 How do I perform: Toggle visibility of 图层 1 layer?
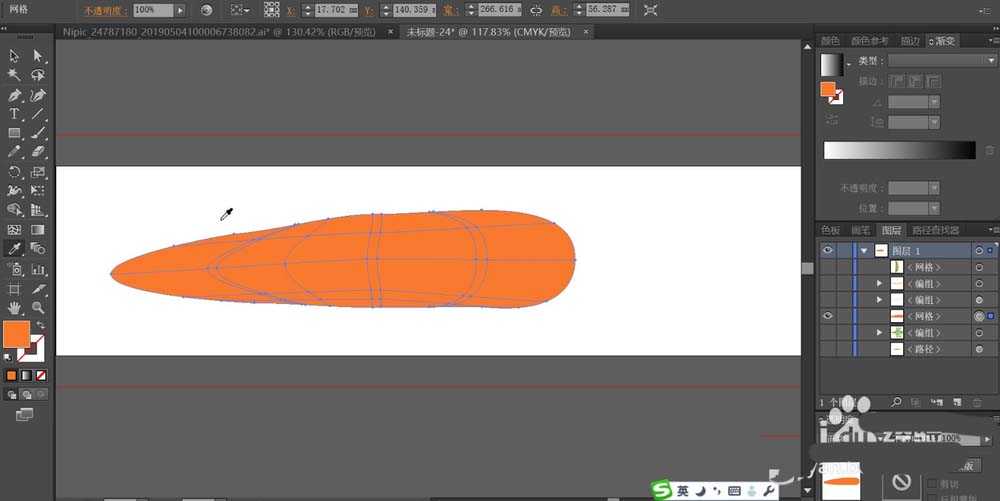[x=828, y=251]
